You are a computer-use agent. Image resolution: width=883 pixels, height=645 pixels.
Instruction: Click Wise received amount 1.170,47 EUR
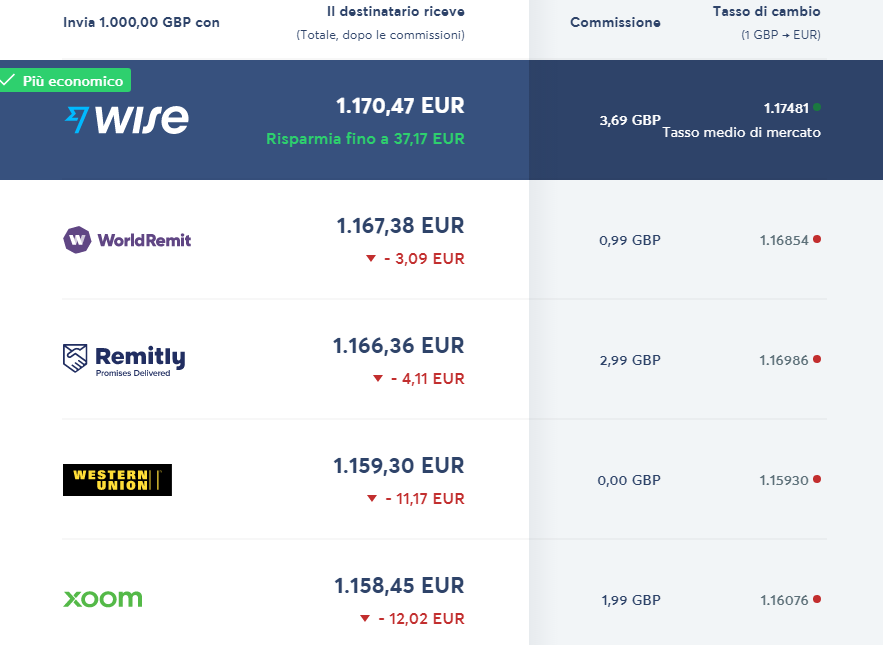(x=400, y=105)
